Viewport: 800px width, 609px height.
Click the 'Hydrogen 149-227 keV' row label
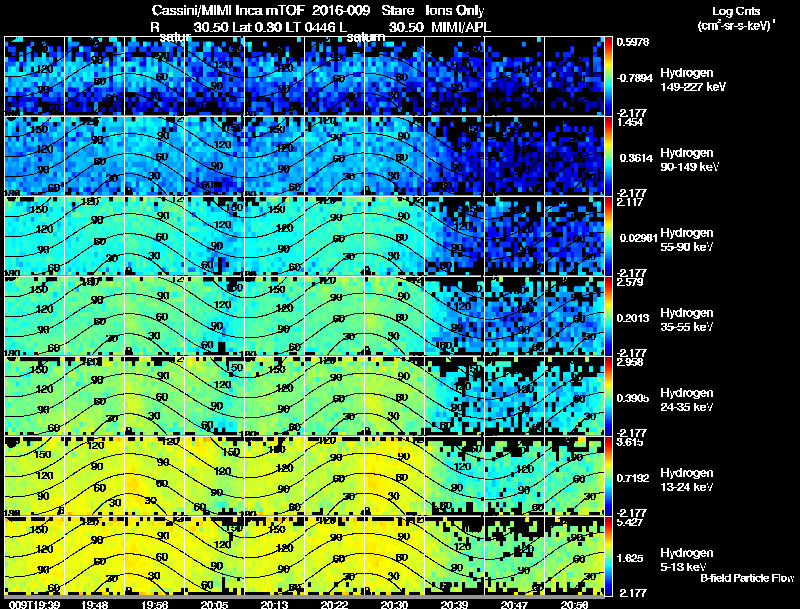coord(692,80)
